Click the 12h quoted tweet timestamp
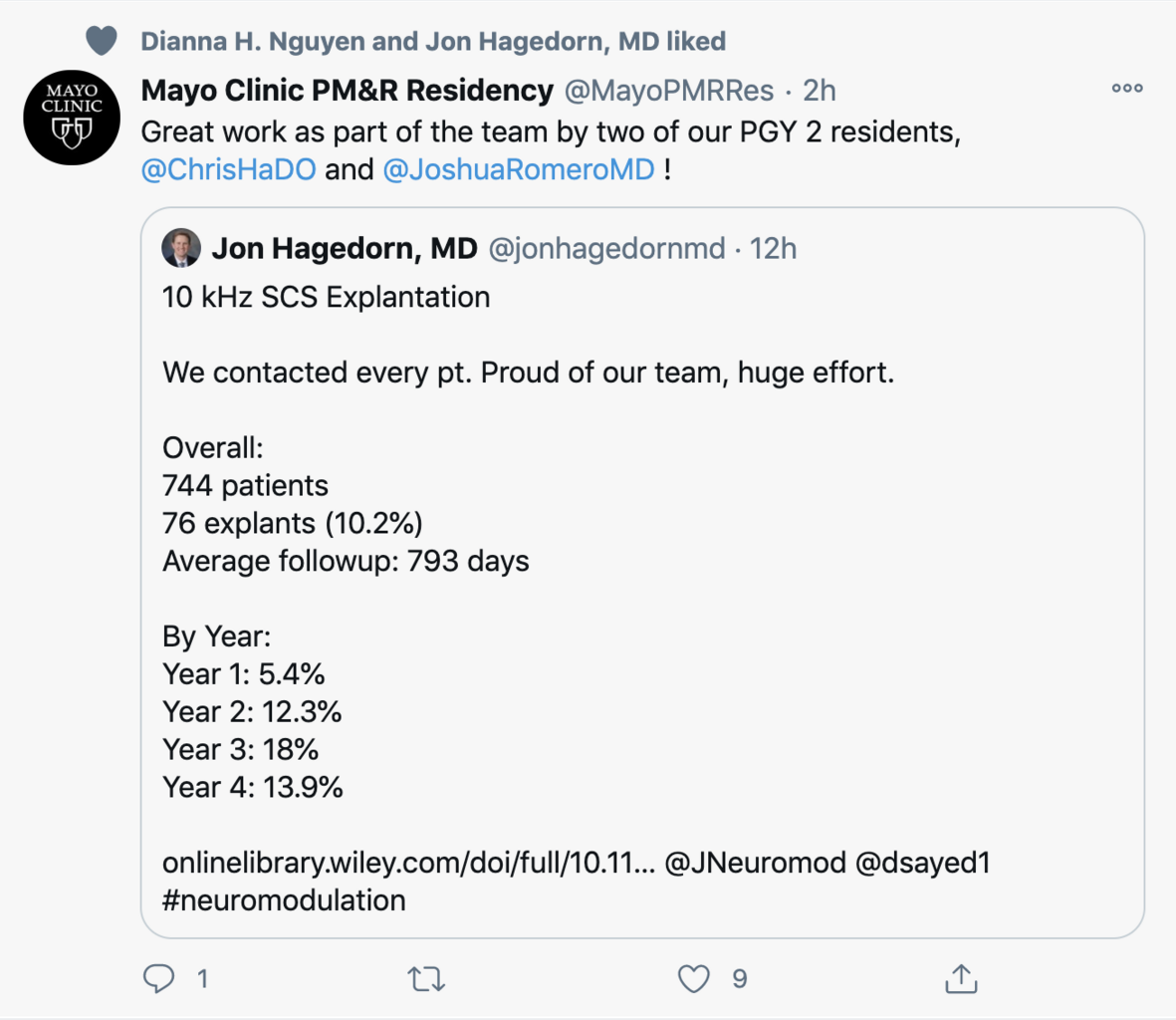This screenshot has height=1020, width=1176. coord(773,249)
